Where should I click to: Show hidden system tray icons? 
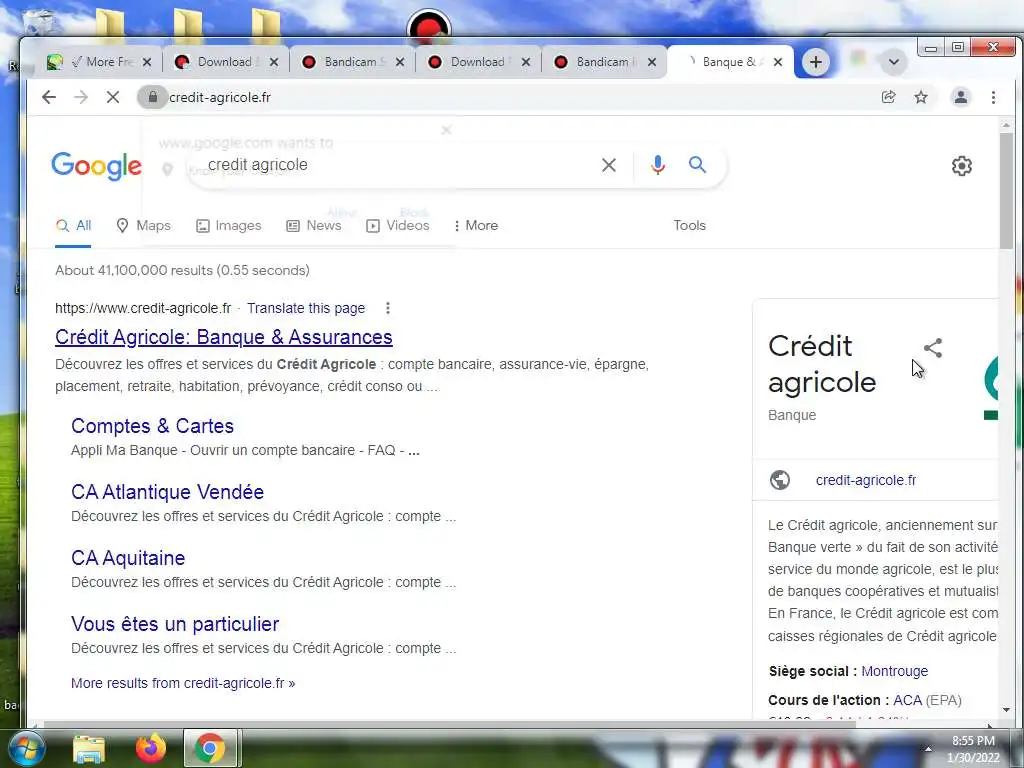tap(928, 748)
